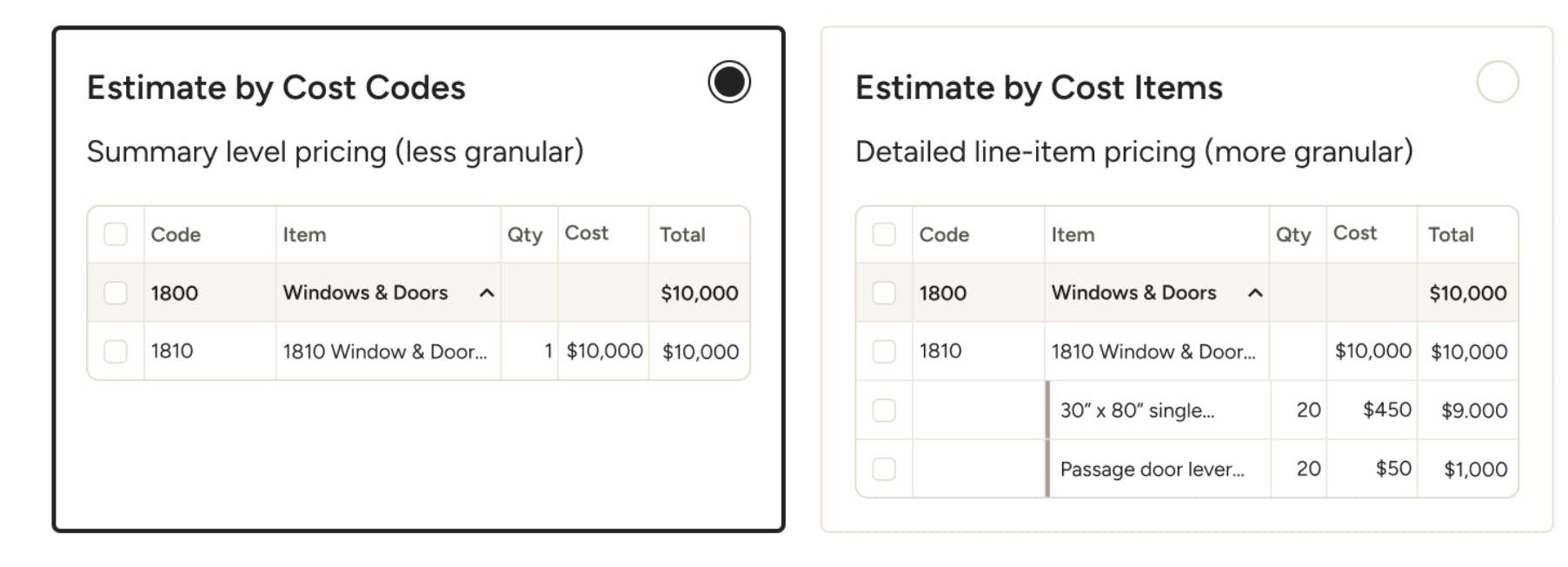Click the Estimate by Cost Items heading
The image size is (1568, 567).
tap(1039, 88)
